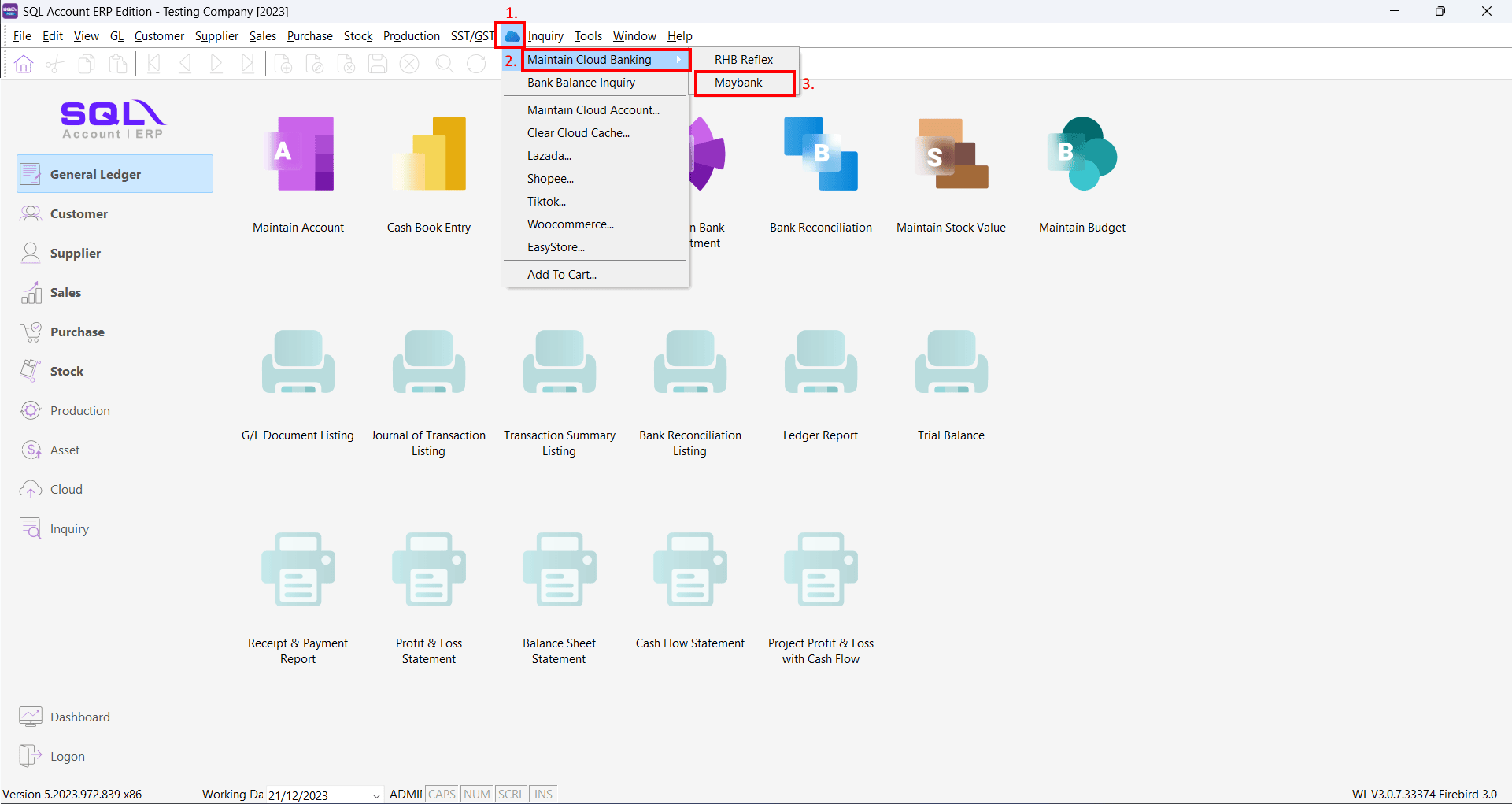Click the Home toolbar icon
This screenshot has width=1512, height=804.
click(24, 64)
